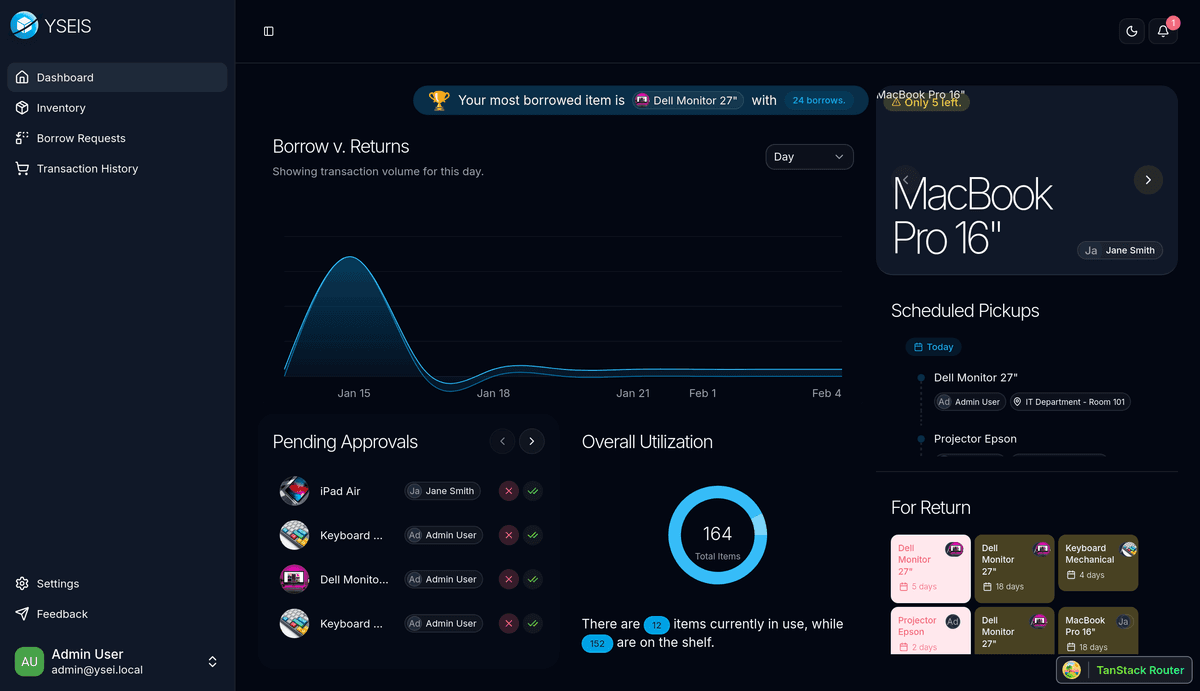
Task: Collapse the sidebar panel toggle
Action: [x=269, y=31]
